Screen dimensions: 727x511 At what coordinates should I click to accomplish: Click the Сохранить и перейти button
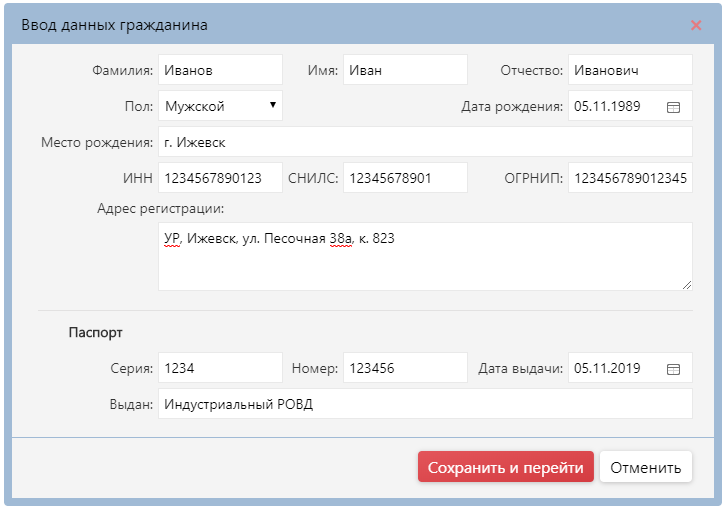[506, 467]
